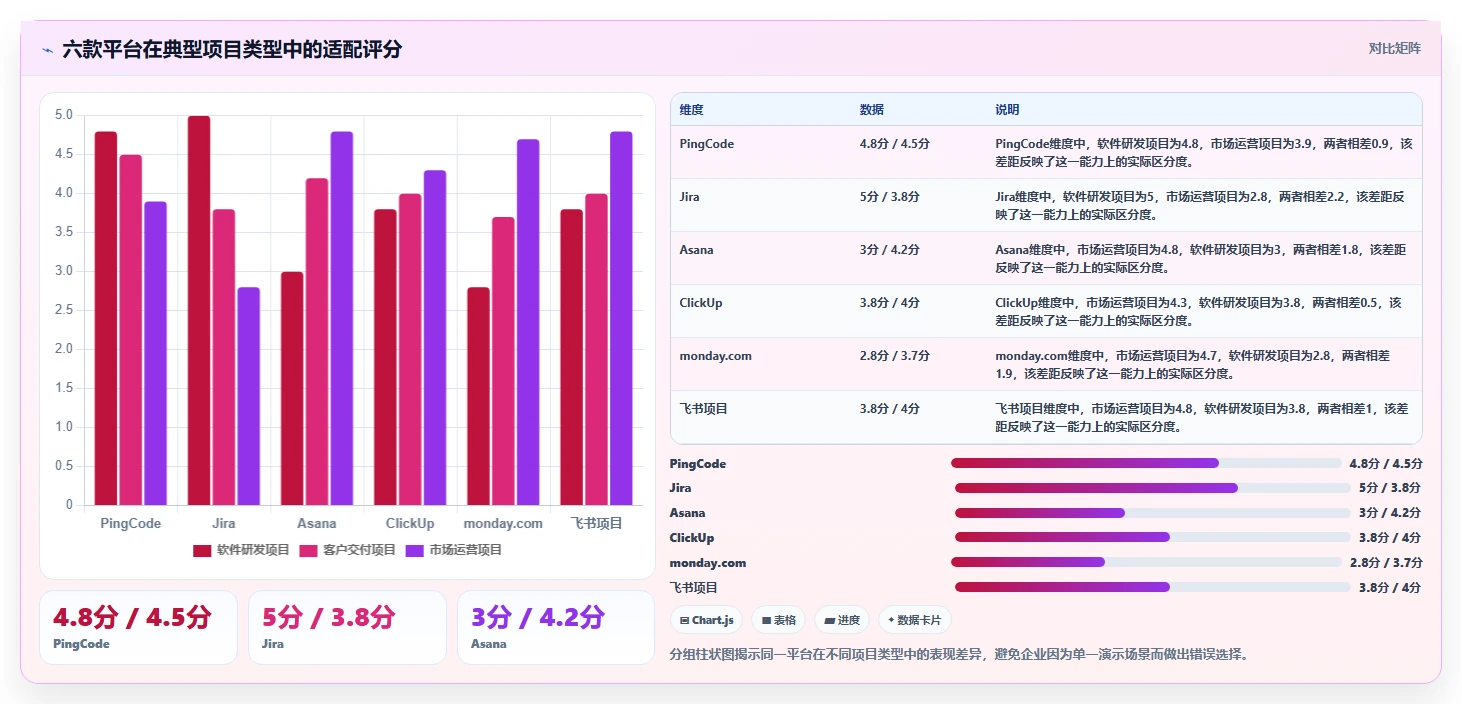Select the 进度 chip
Viewport: 1462px width, 704px height.
click(843, 620)
